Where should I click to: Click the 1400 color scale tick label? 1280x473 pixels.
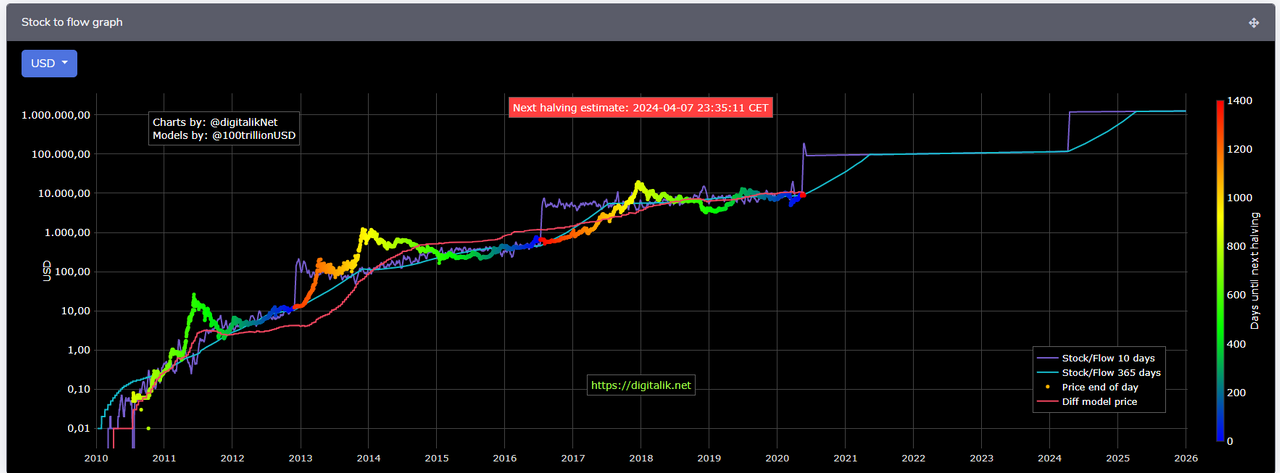point(1242,101)
